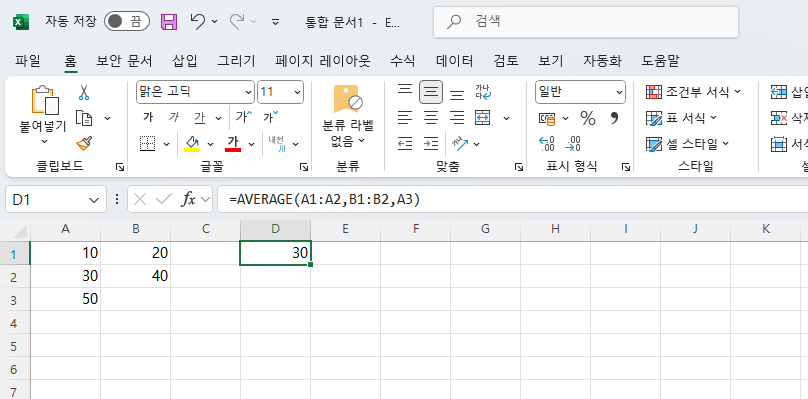Click Wrap Text icon

pyautogui.click(x=483, y=92)
